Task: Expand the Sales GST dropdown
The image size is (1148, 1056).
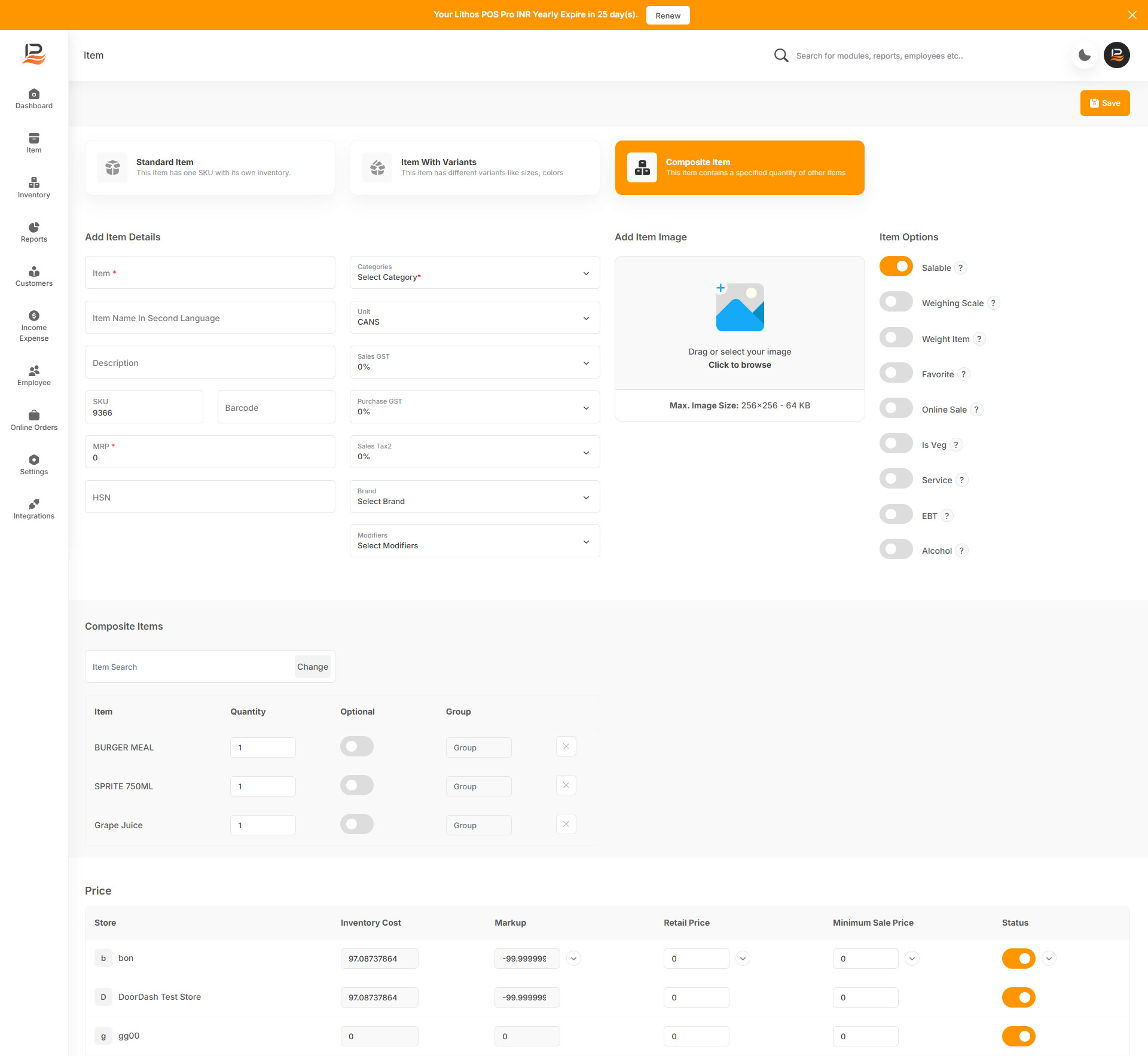Action: coord(475,362)
